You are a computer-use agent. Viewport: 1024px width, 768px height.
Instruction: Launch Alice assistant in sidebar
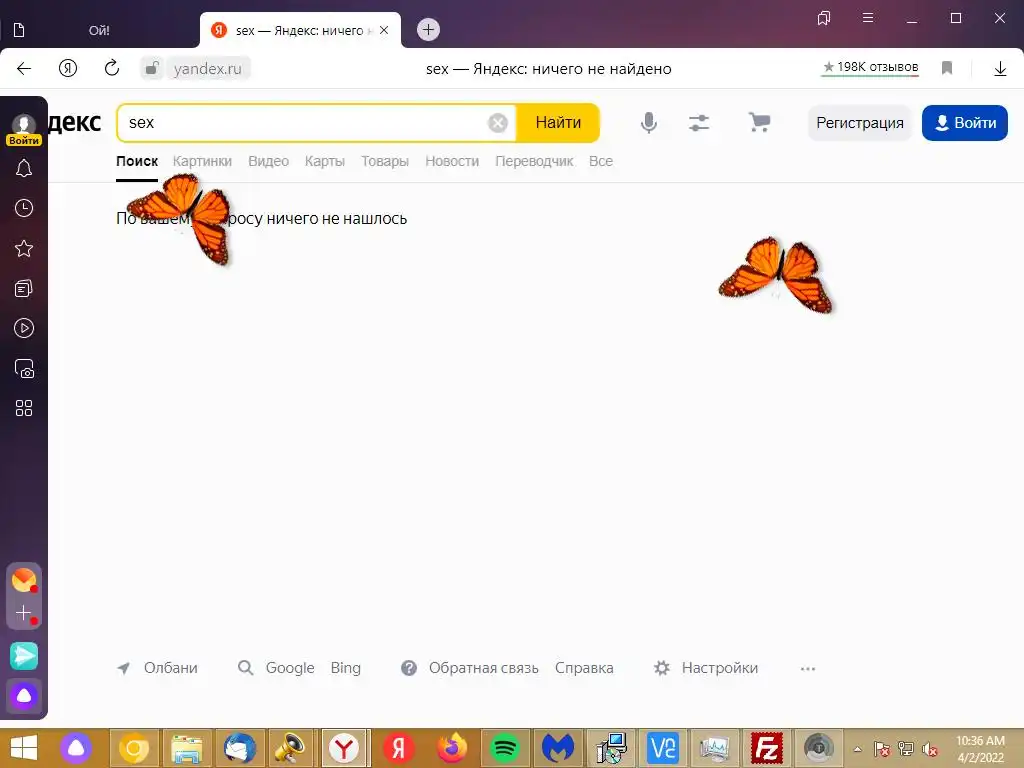click(24, 696)
